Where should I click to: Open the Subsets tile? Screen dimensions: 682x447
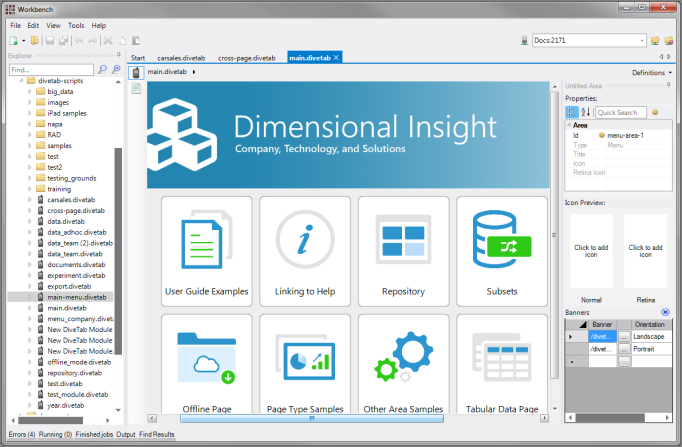click(502, 251)
